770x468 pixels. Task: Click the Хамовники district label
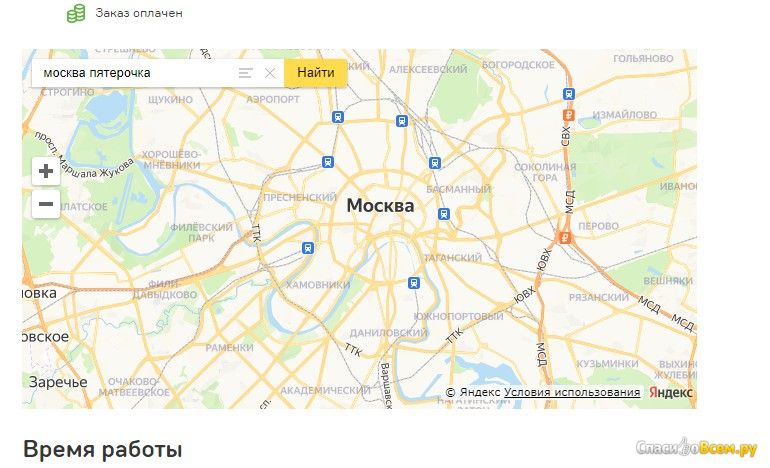tap(318, 285)
